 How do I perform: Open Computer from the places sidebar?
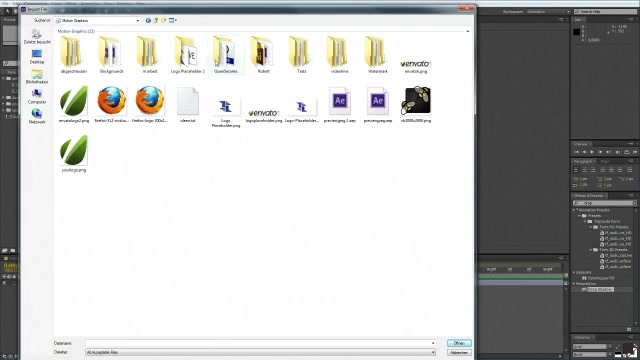[x=37, y=97]
